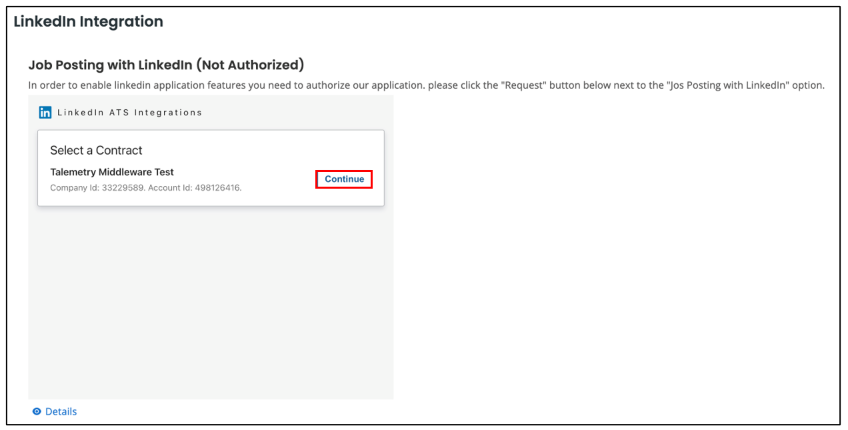Image resolution: width=848 pixels, height=430 pixels.
Task: Click the LinkedIn ATS Integrations header text
Action: pos(130,113)
